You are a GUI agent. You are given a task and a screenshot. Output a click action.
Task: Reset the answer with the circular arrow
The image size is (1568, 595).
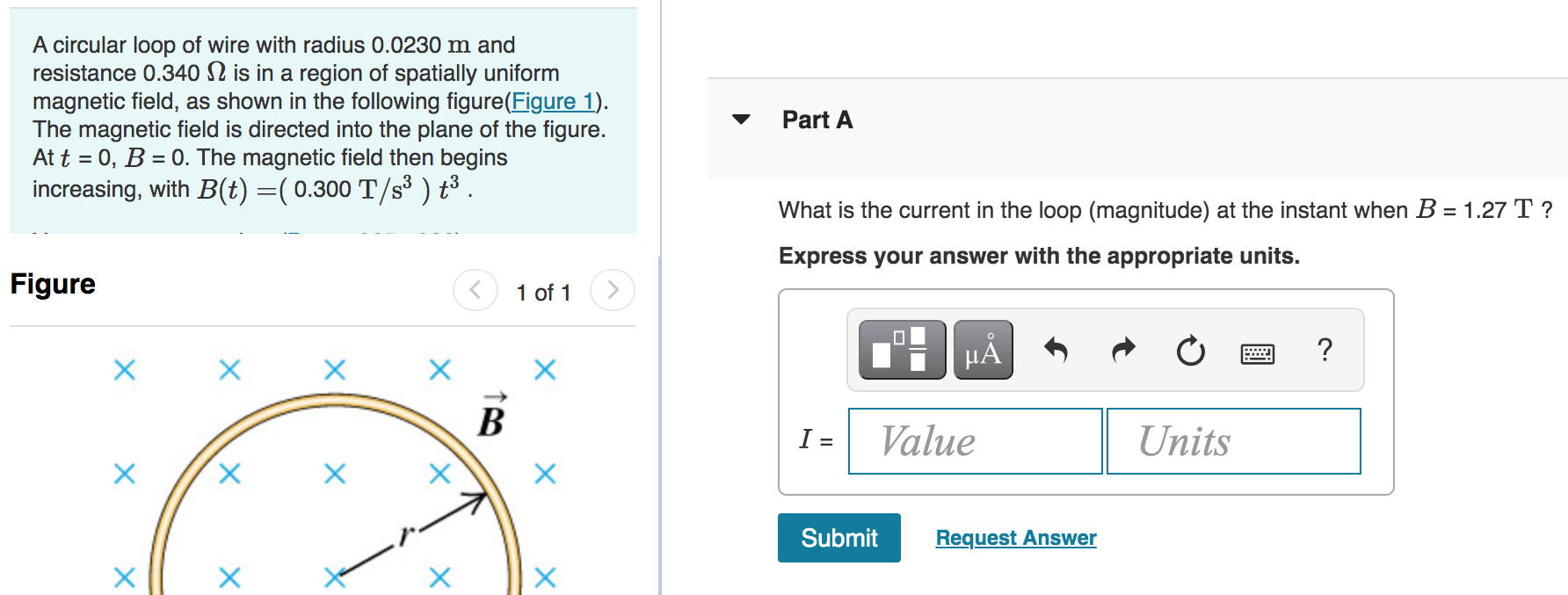tap(1189, 349)
